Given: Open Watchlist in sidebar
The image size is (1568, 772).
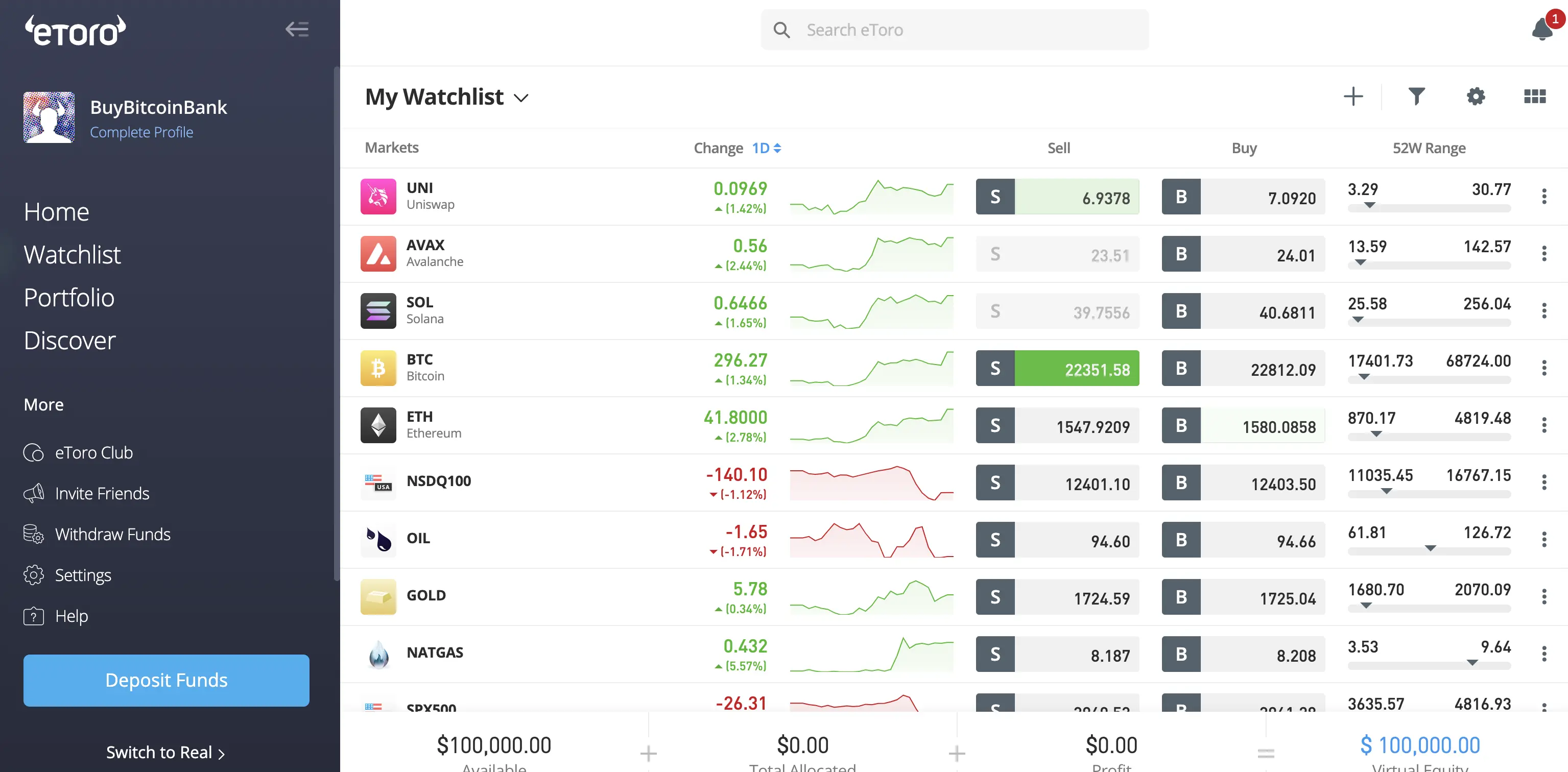Looking at the screenshot, I should point(73,255).
